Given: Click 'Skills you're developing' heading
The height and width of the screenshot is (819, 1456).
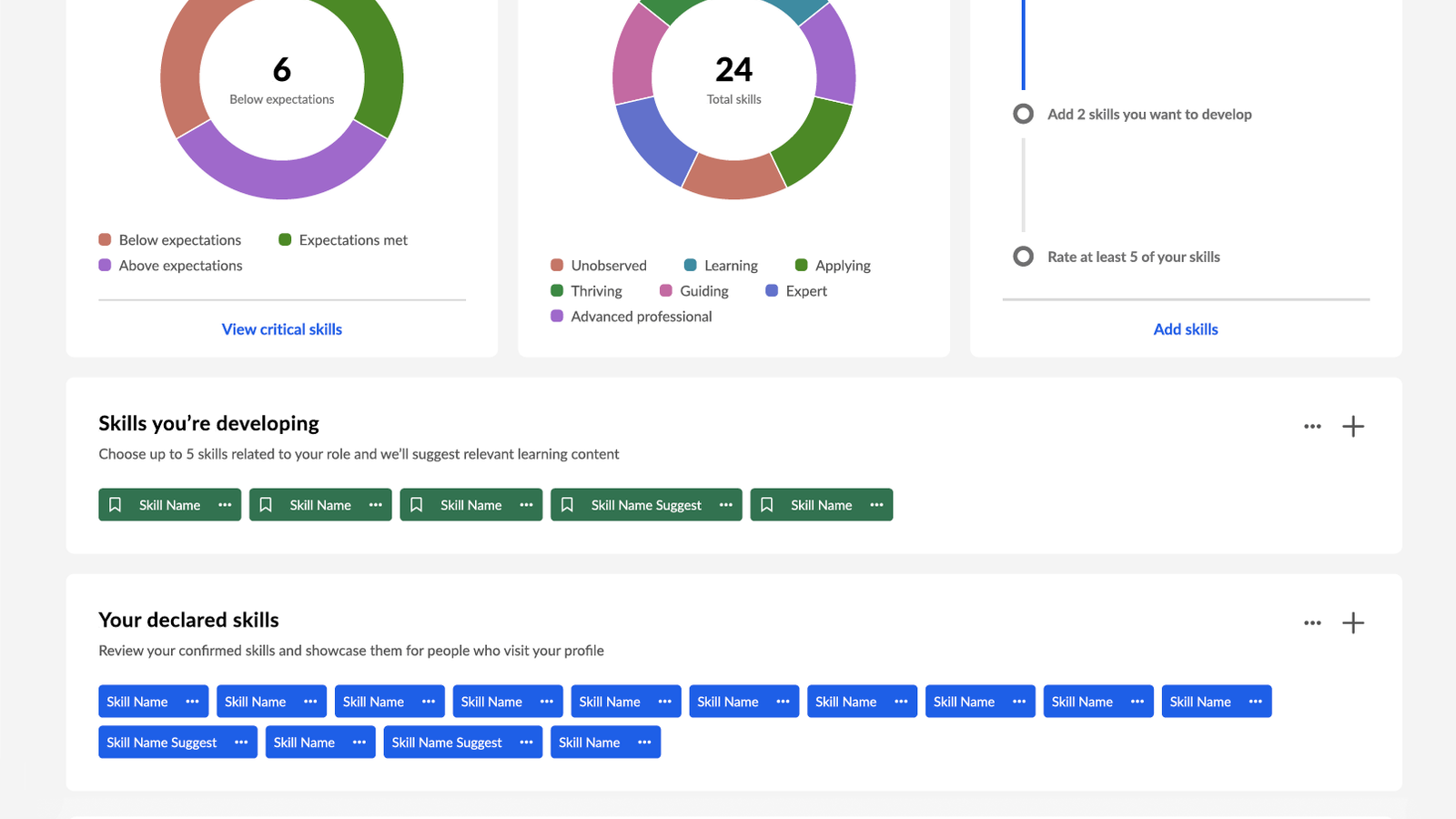Looking at the screenshot, I should pyautogui.click(x=208, y=423).
